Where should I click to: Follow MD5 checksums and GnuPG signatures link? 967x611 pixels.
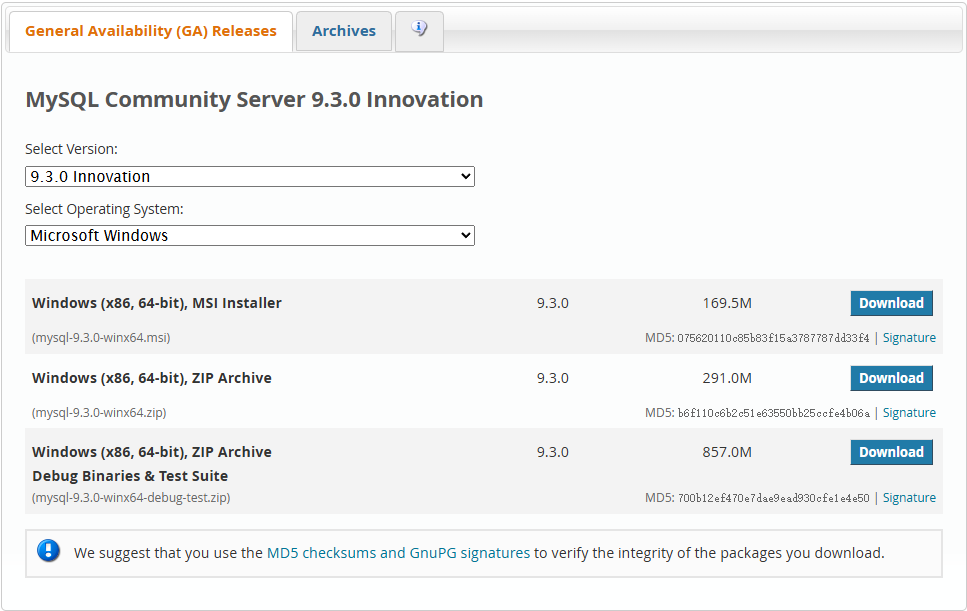[x=398, y=553]
